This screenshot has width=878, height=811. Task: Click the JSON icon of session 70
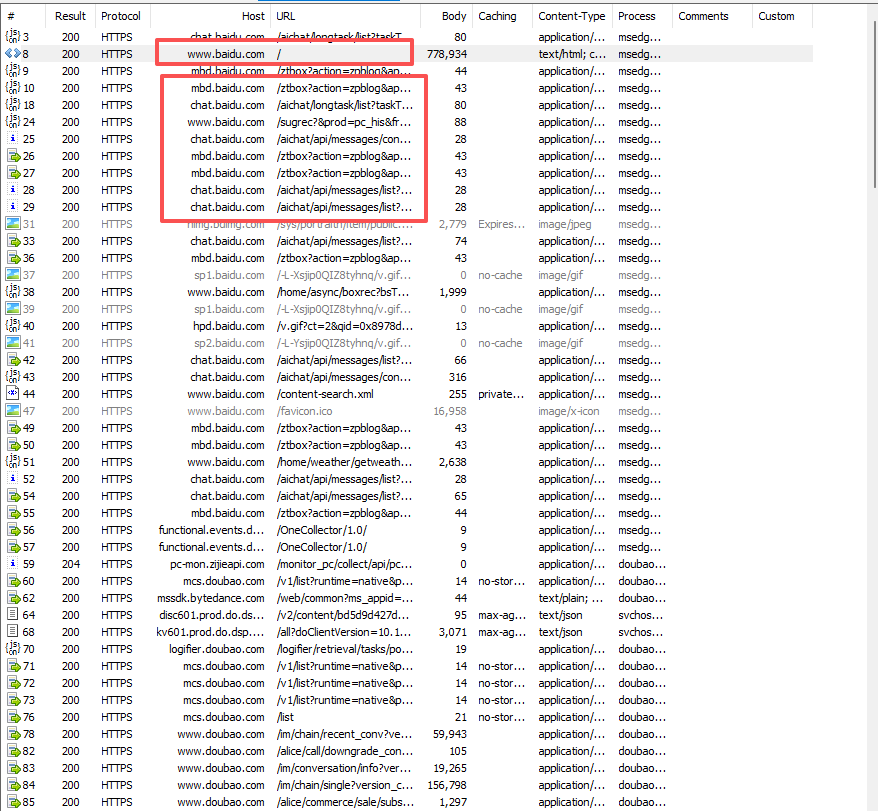pos(12,649)
